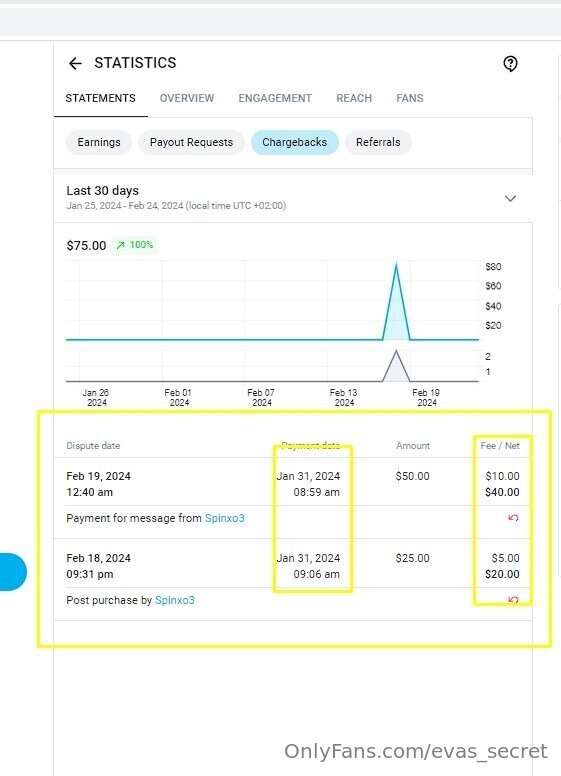Click dispute date 'Feb 18, 2024'
Viewport: 561px width, 776px height.
[98, 558]
